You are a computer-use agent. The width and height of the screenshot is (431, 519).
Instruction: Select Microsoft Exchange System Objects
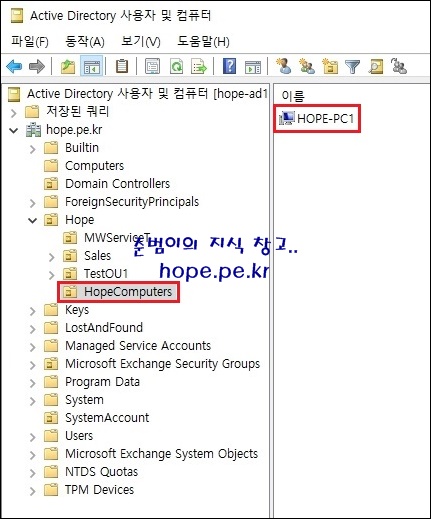(x=161, y=454)
